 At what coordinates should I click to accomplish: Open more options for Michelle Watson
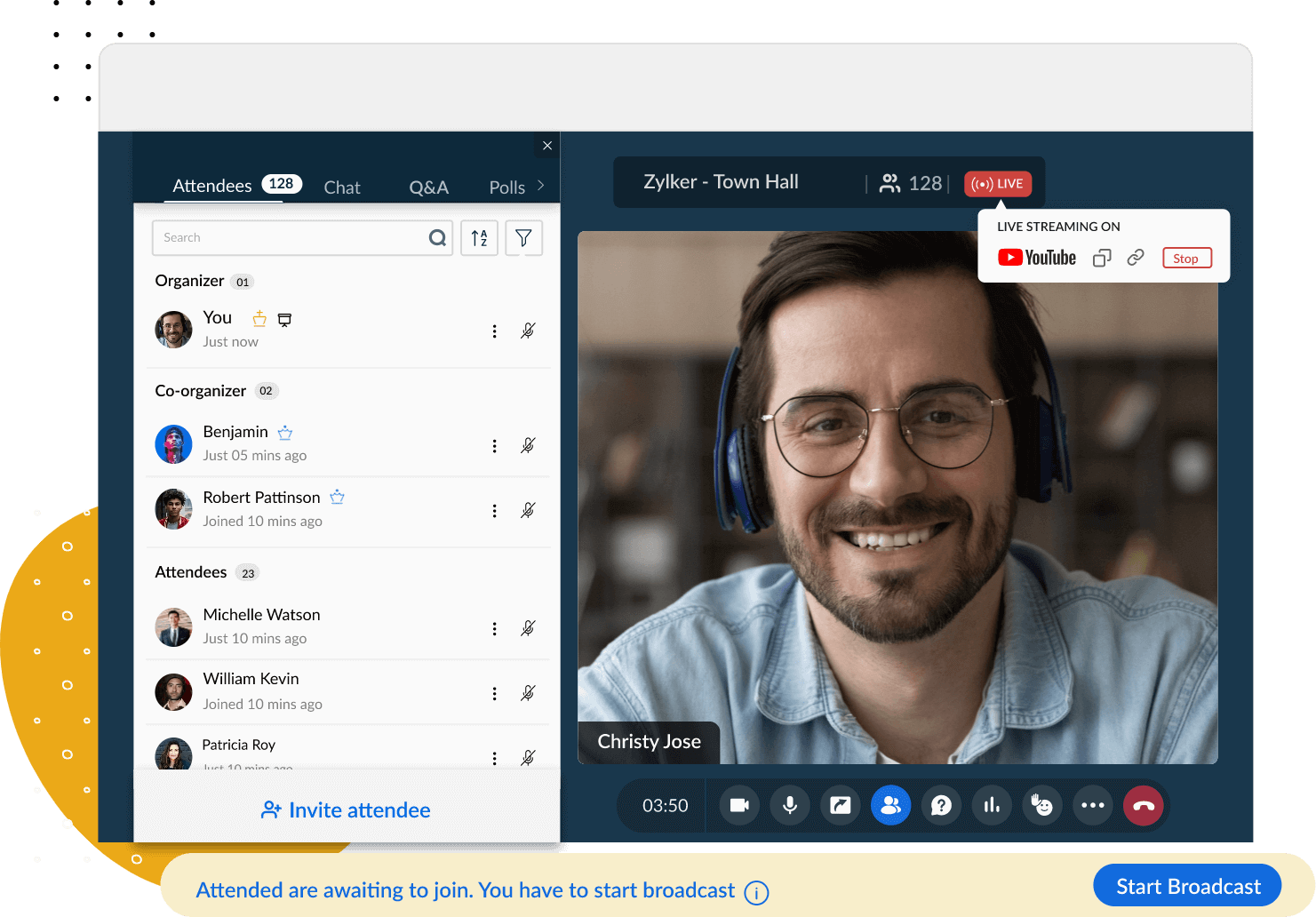coord(494,628)
